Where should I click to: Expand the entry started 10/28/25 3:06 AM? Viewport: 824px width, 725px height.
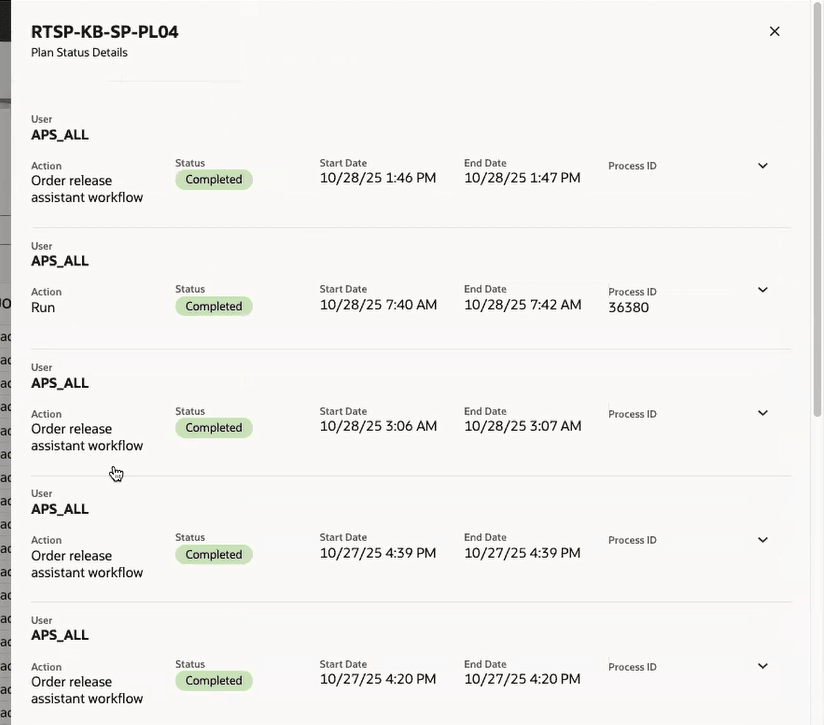click(x=763, y=413)
